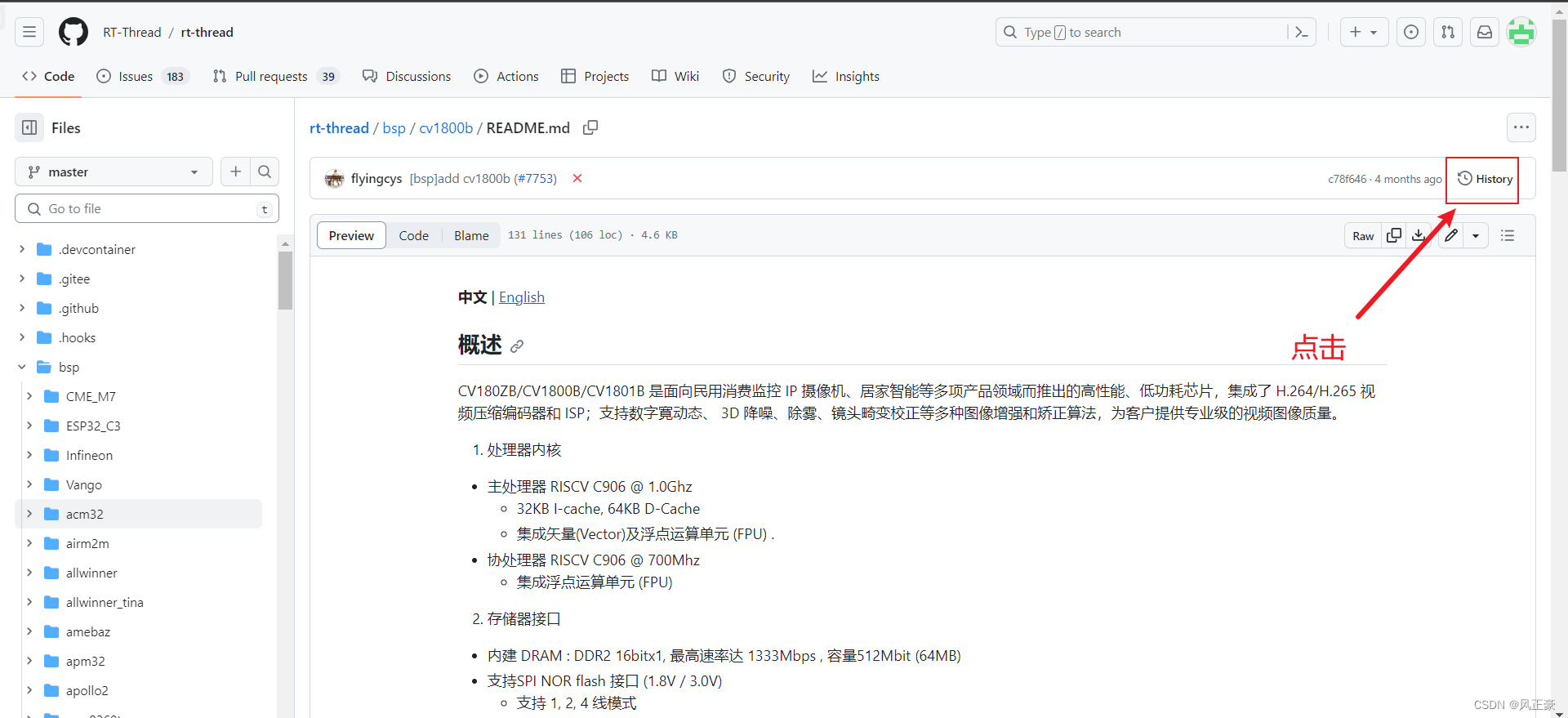This screenshot has width=1568, height=718.
Task: Open pull request #7753 link
Action: 535,178
